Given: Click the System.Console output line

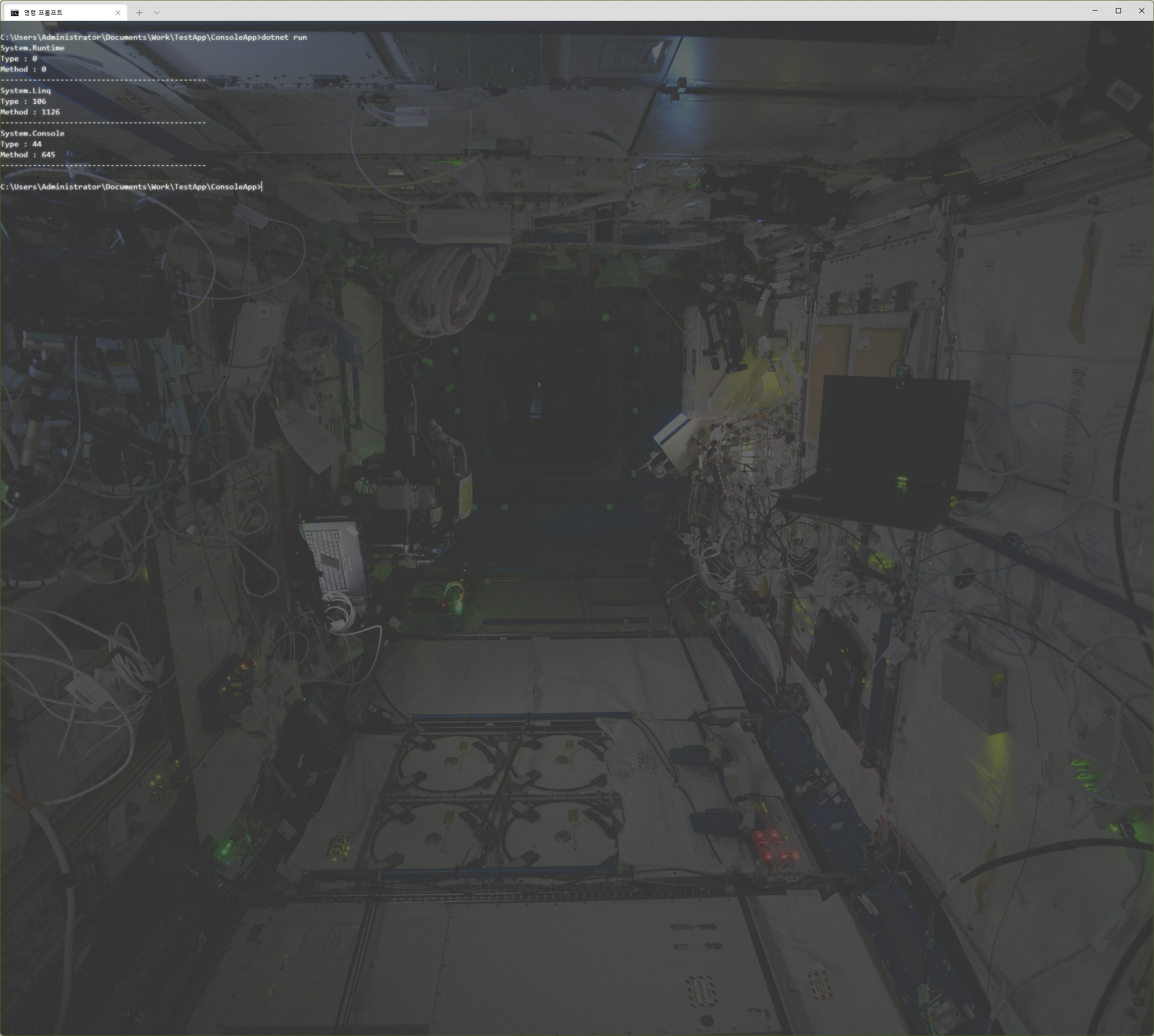Looking at the screenshot, I should pyautogui.click(x=33, y=133).
